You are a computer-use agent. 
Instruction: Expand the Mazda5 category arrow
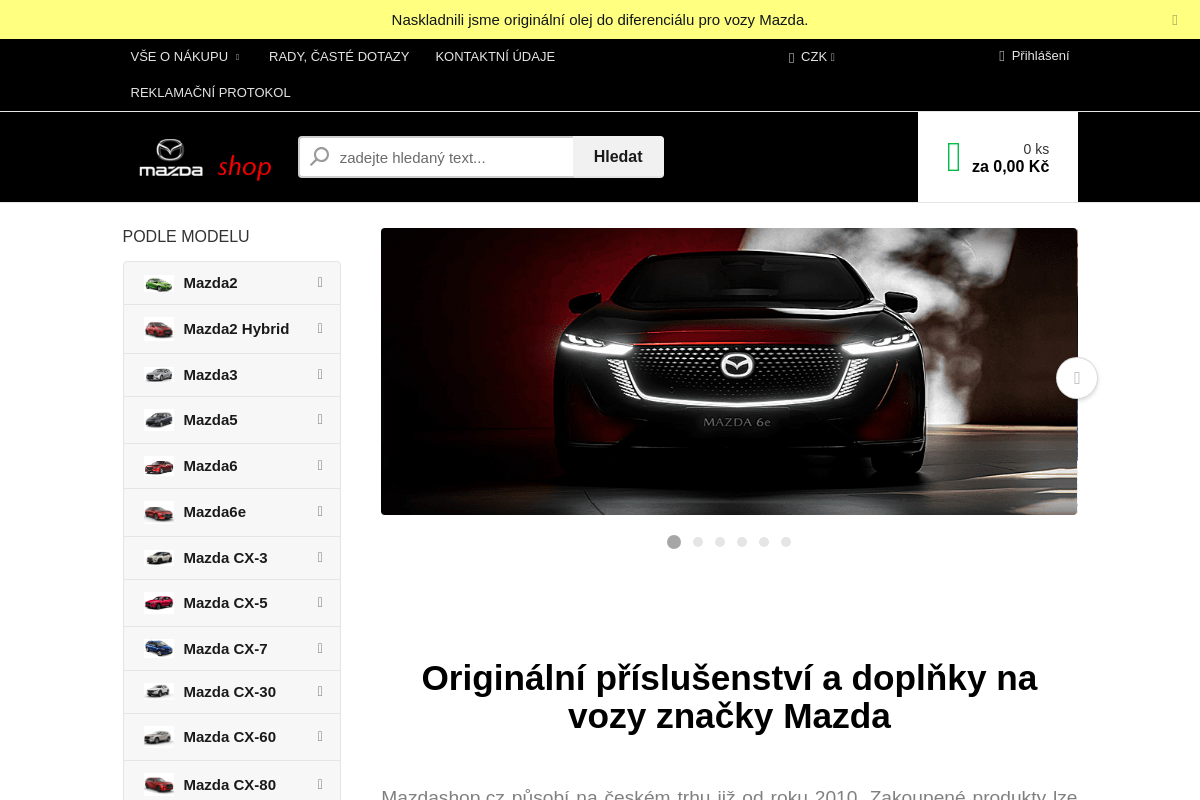point(320,419)
